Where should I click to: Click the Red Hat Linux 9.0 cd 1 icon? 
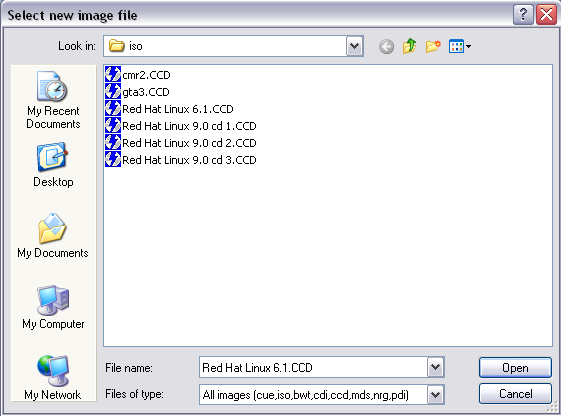(113, 125)
